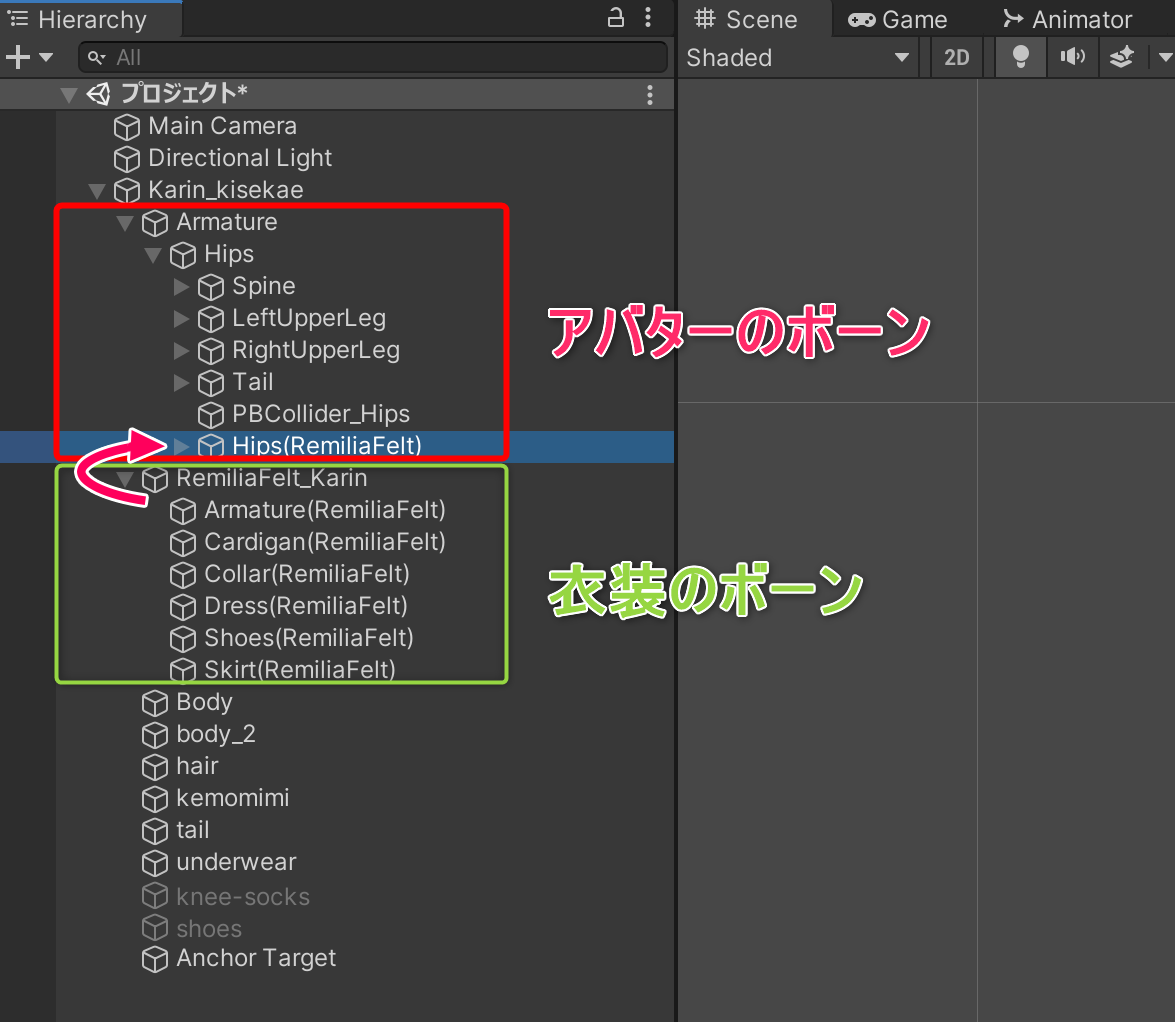Select the Armature object

[x=227, y=222]
